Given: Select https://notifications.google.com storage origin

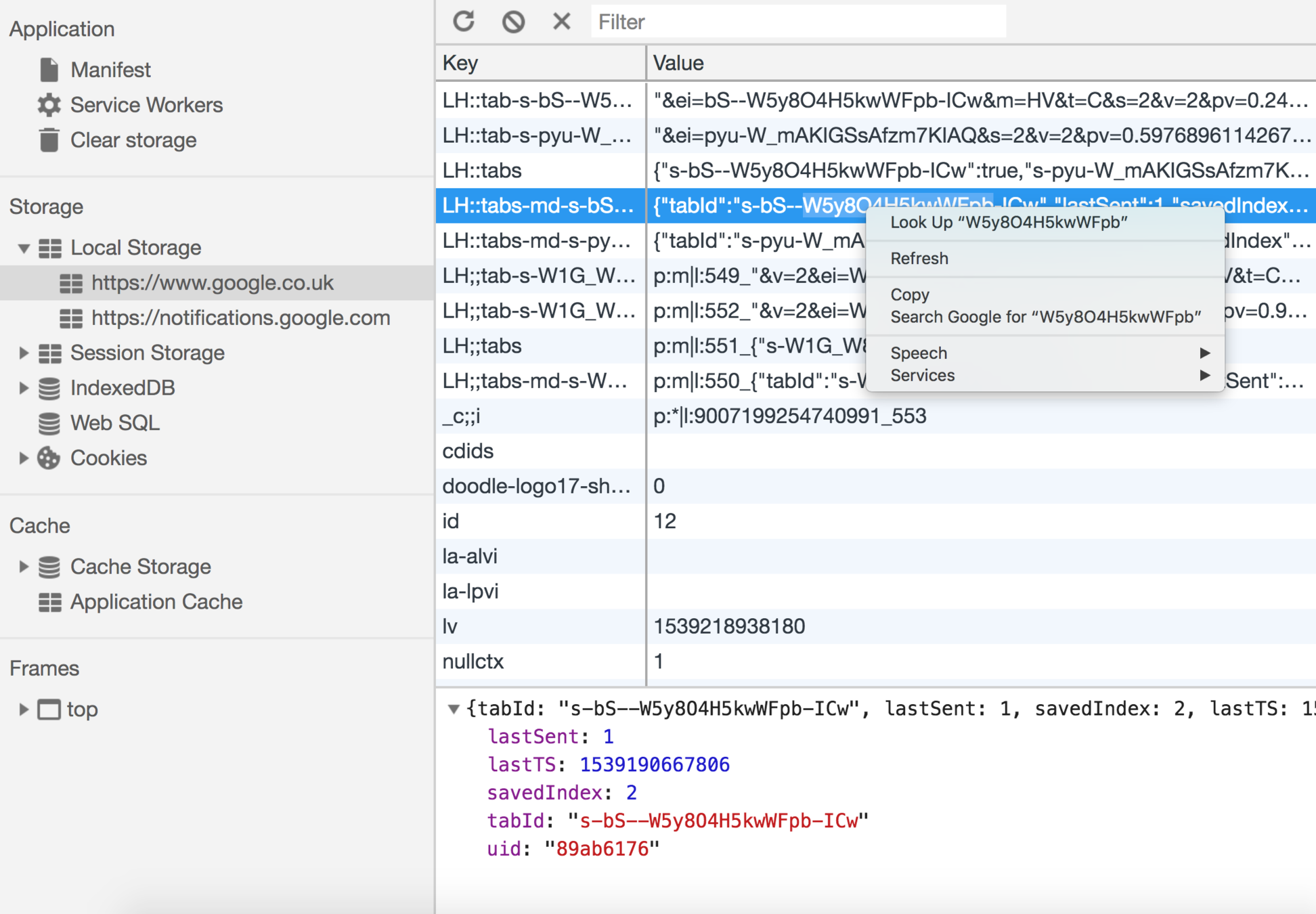Looking at the screenshot, I should coord(240,318).
